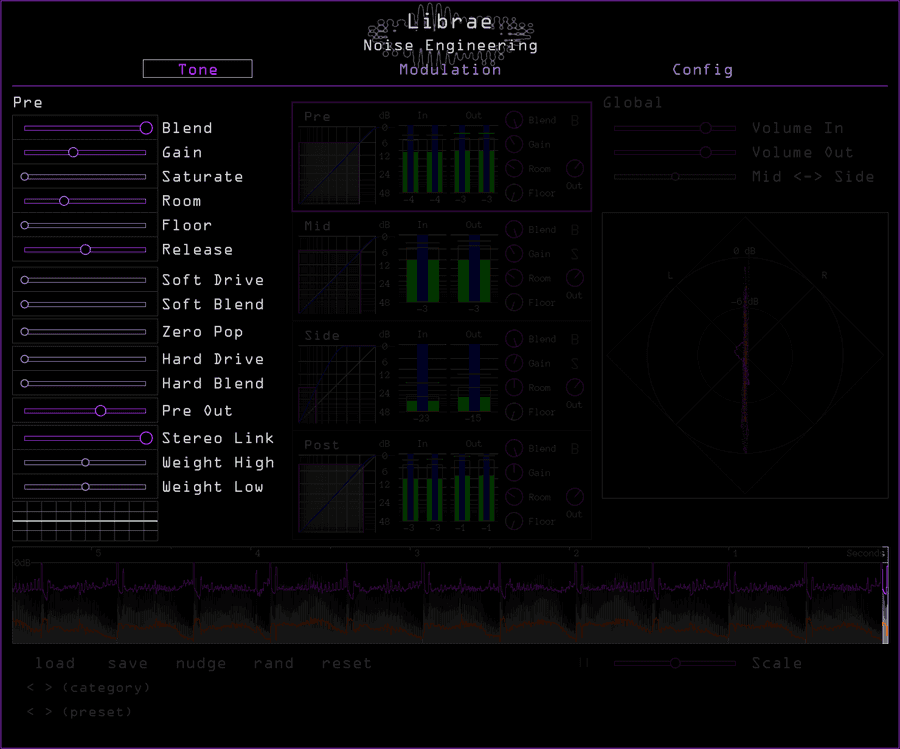This screenshot has height=749, width=900.
Task: Adjust the Room slider in Pre panel
Action: click(85, 201)
